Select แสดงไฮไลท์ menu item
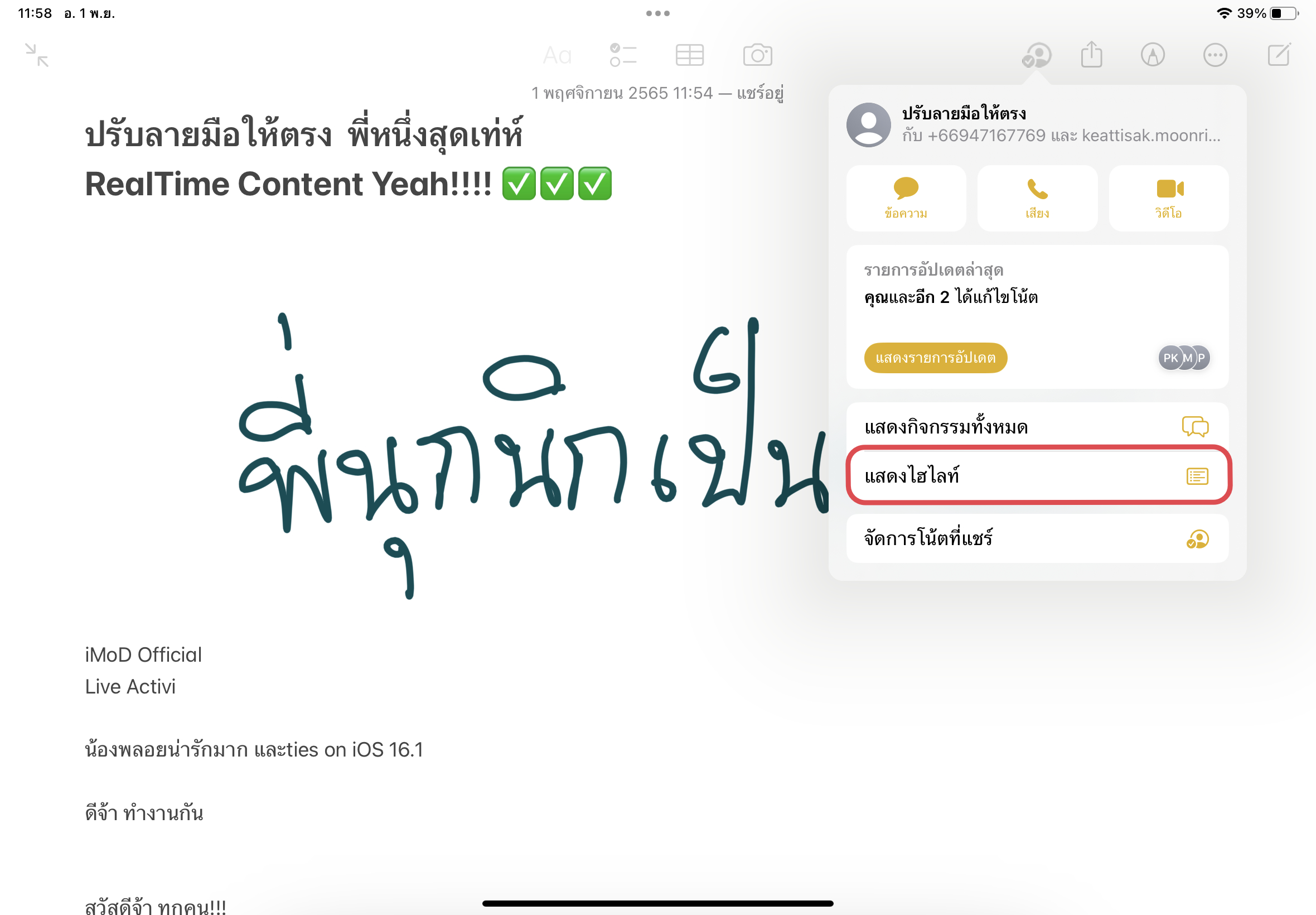Image resolution: width=1316 pixels, height=915 pixels. [1037, 475]
